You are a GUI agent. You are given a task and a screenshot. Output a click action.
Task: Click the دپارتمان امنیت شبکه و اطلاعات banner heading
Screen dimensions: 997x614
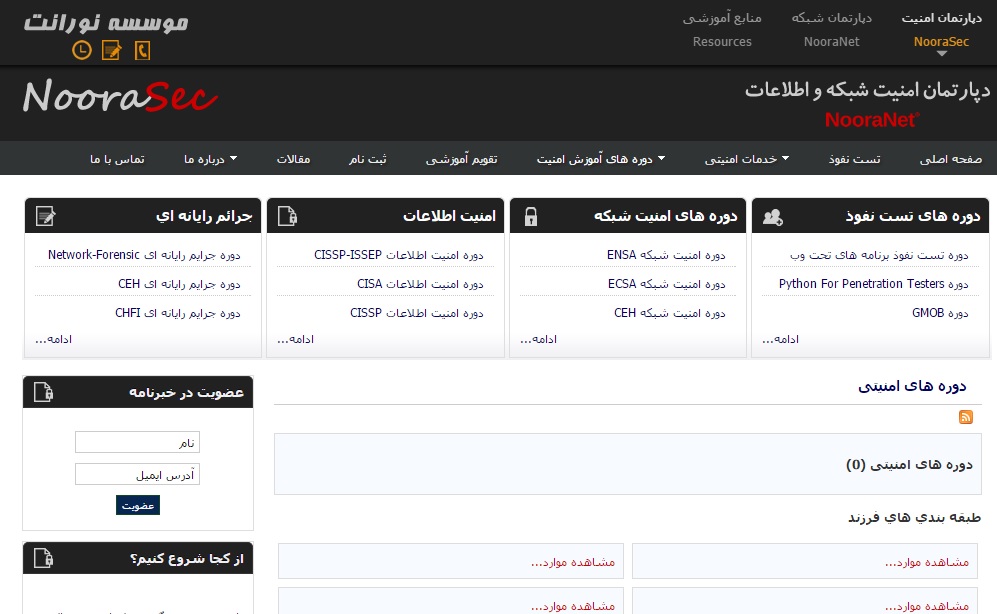click(867, 90)
